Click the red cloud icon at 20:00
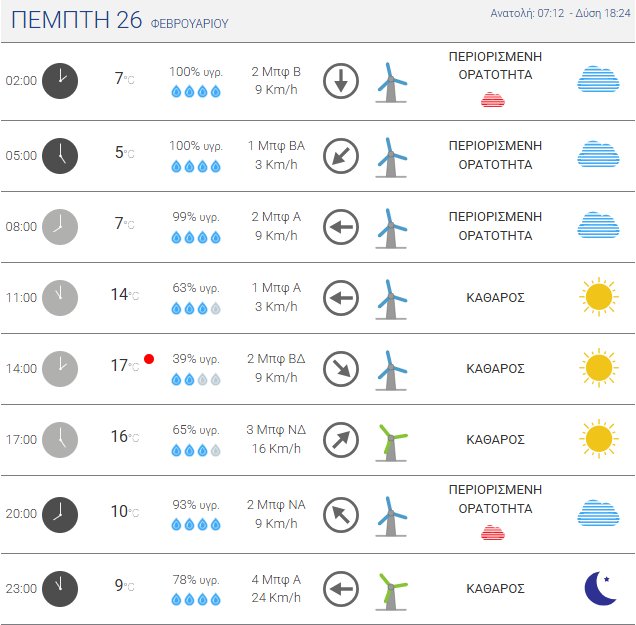Image resolution: width=636 pixels, height=625 pixels. [x=493, y=531]
